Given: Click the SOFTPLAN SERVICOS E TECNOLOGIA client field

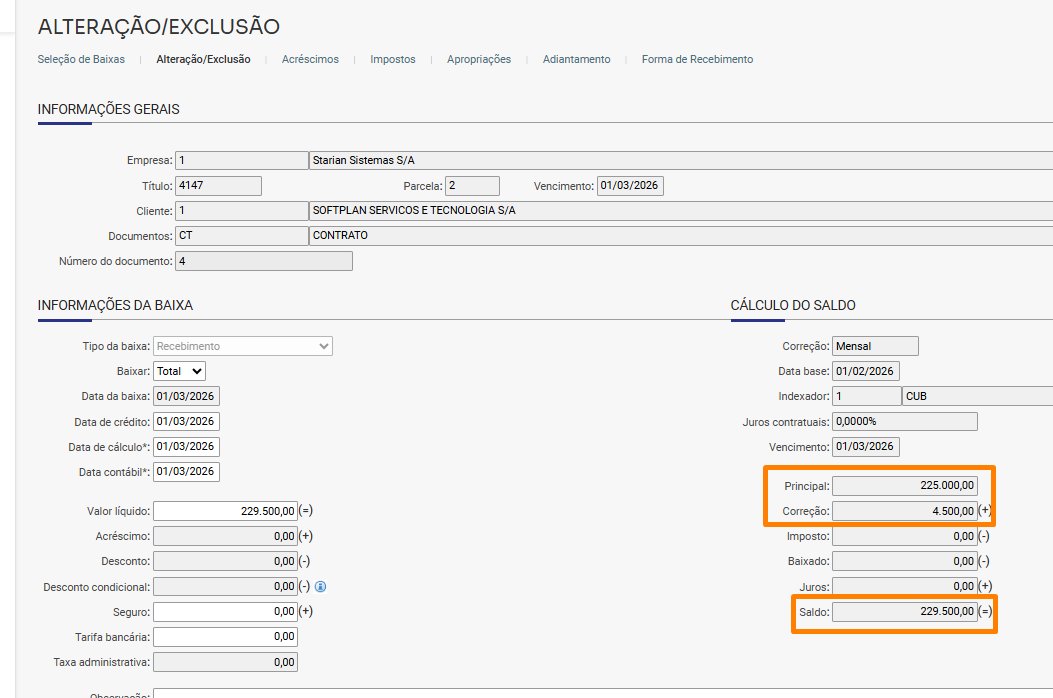Looking at the screenshot, I should point(681,210).
